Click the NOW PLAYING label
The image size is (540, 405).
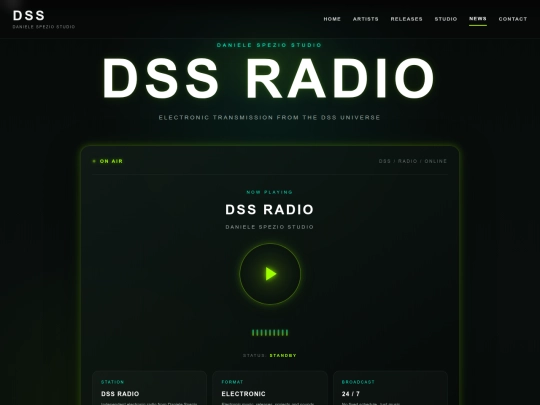coord(270,192)
